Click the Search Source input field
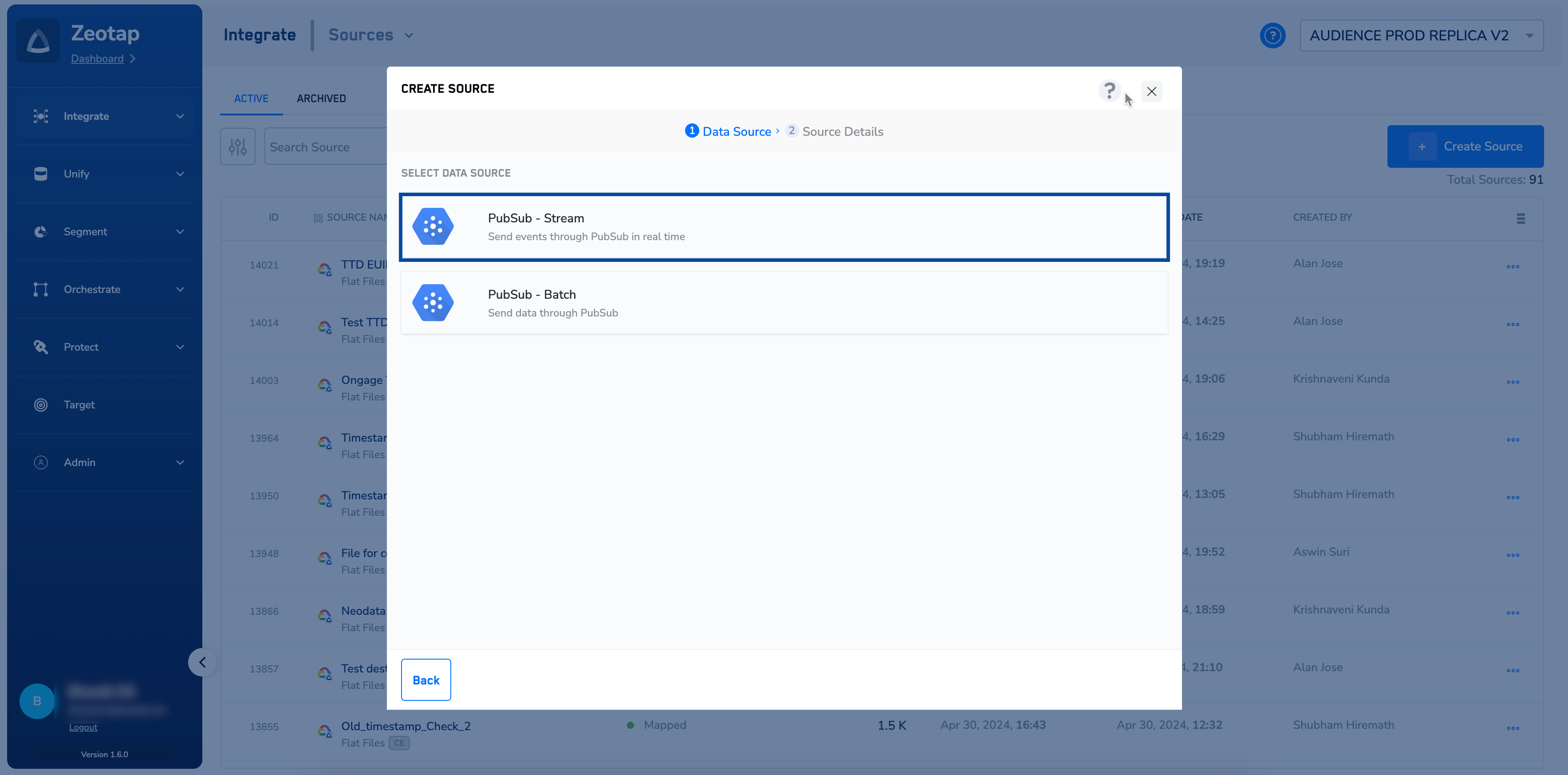The image size is (1568, 775). [326, 147]
